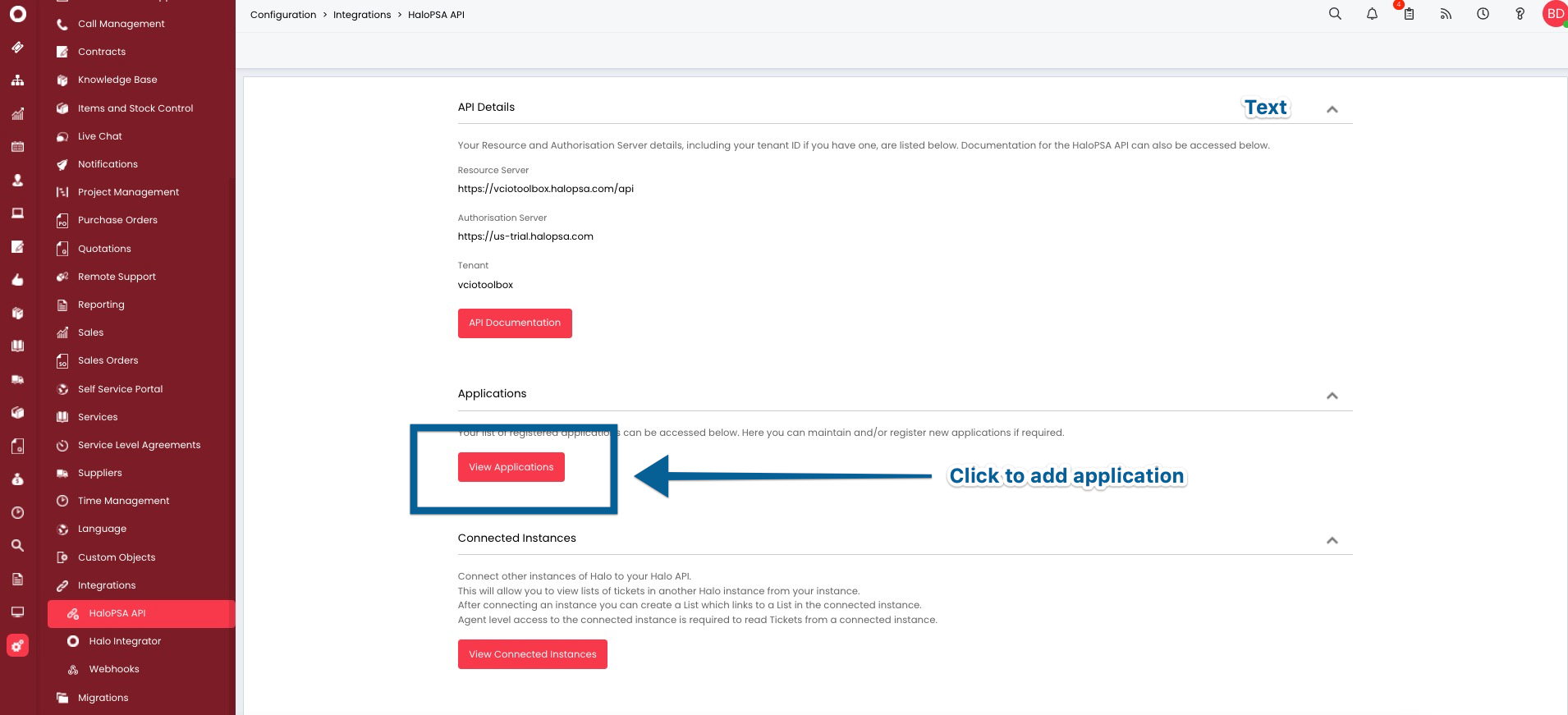
Task: Open the ticket icon in left rail
Action: (17, 48)
